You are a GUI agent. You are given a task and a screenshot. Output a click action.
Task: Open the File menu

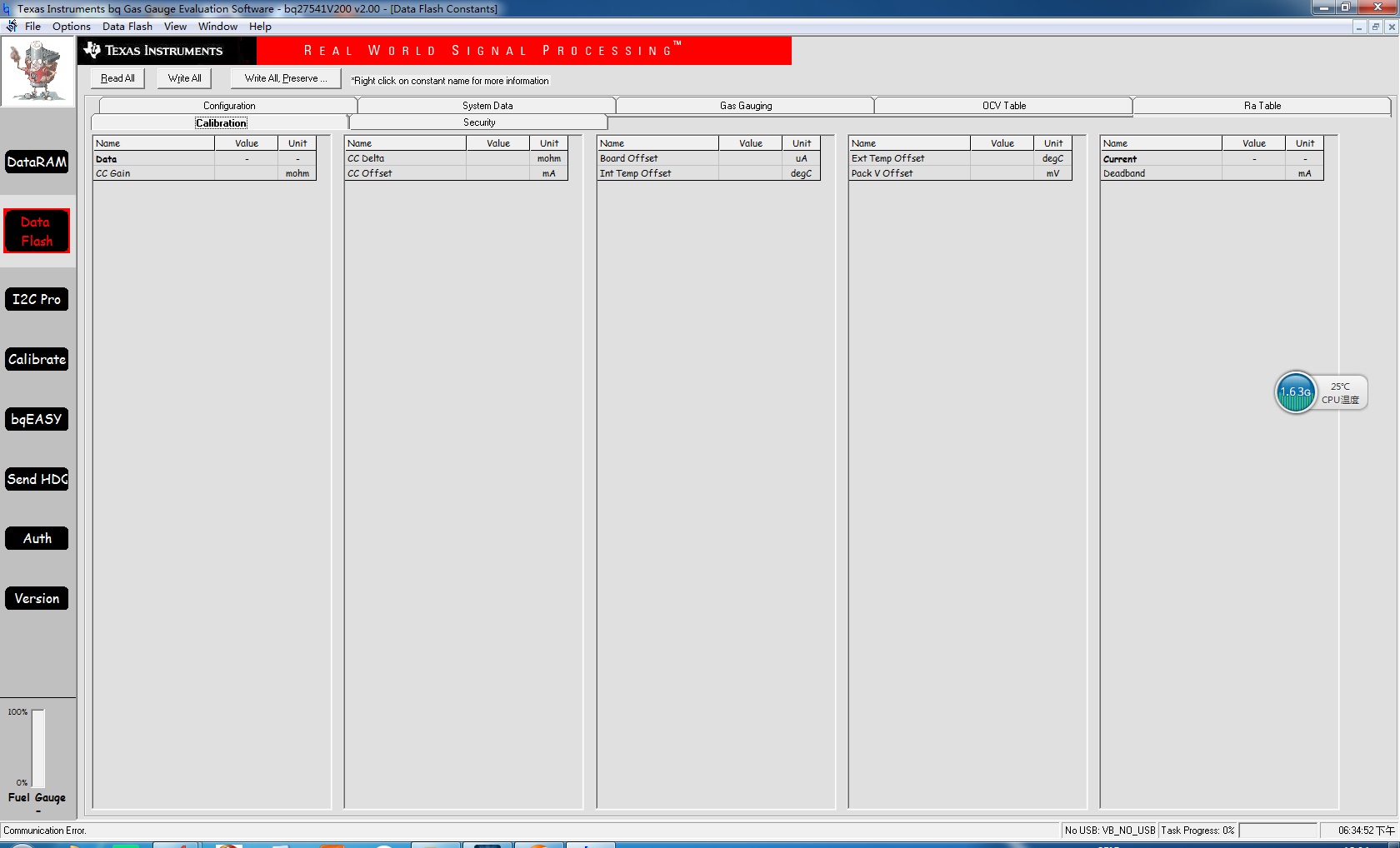32,26
